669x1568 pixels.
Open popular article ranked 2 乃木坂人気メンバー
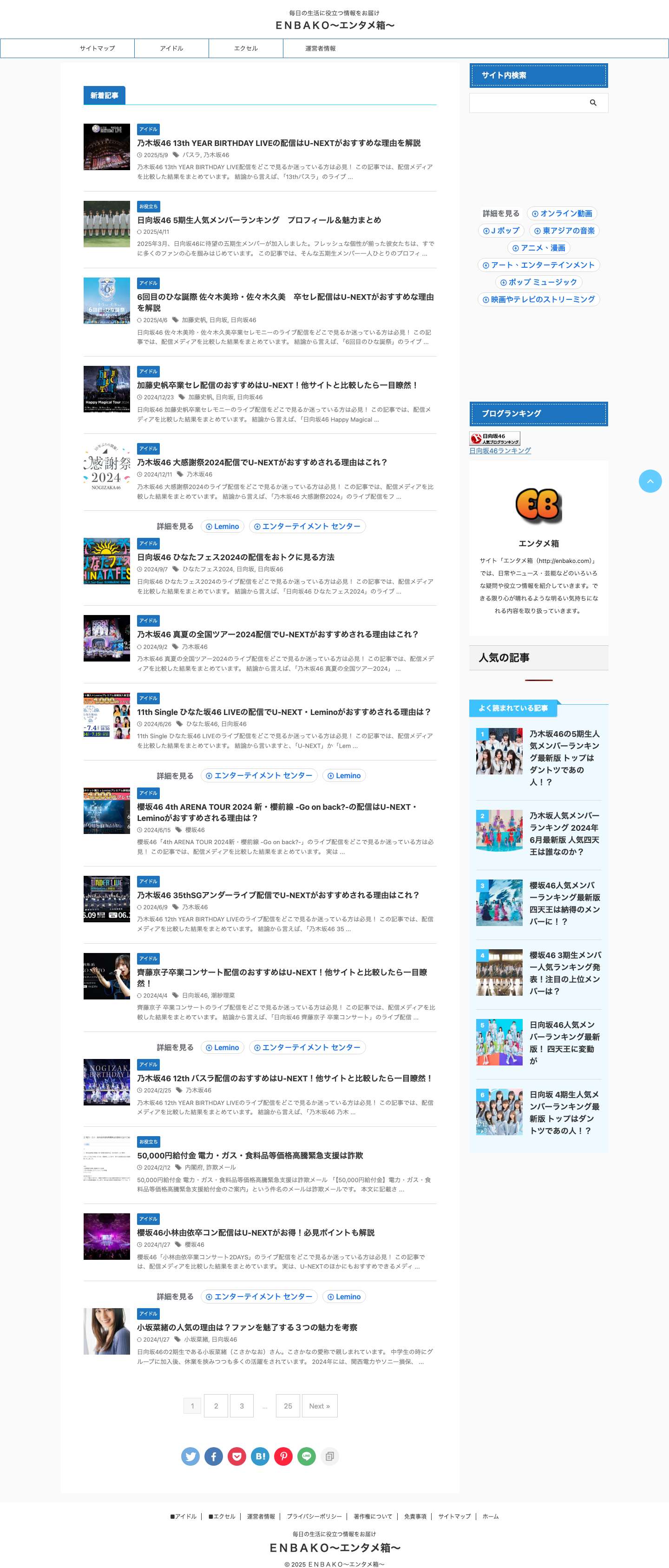[x=565, y=834]
